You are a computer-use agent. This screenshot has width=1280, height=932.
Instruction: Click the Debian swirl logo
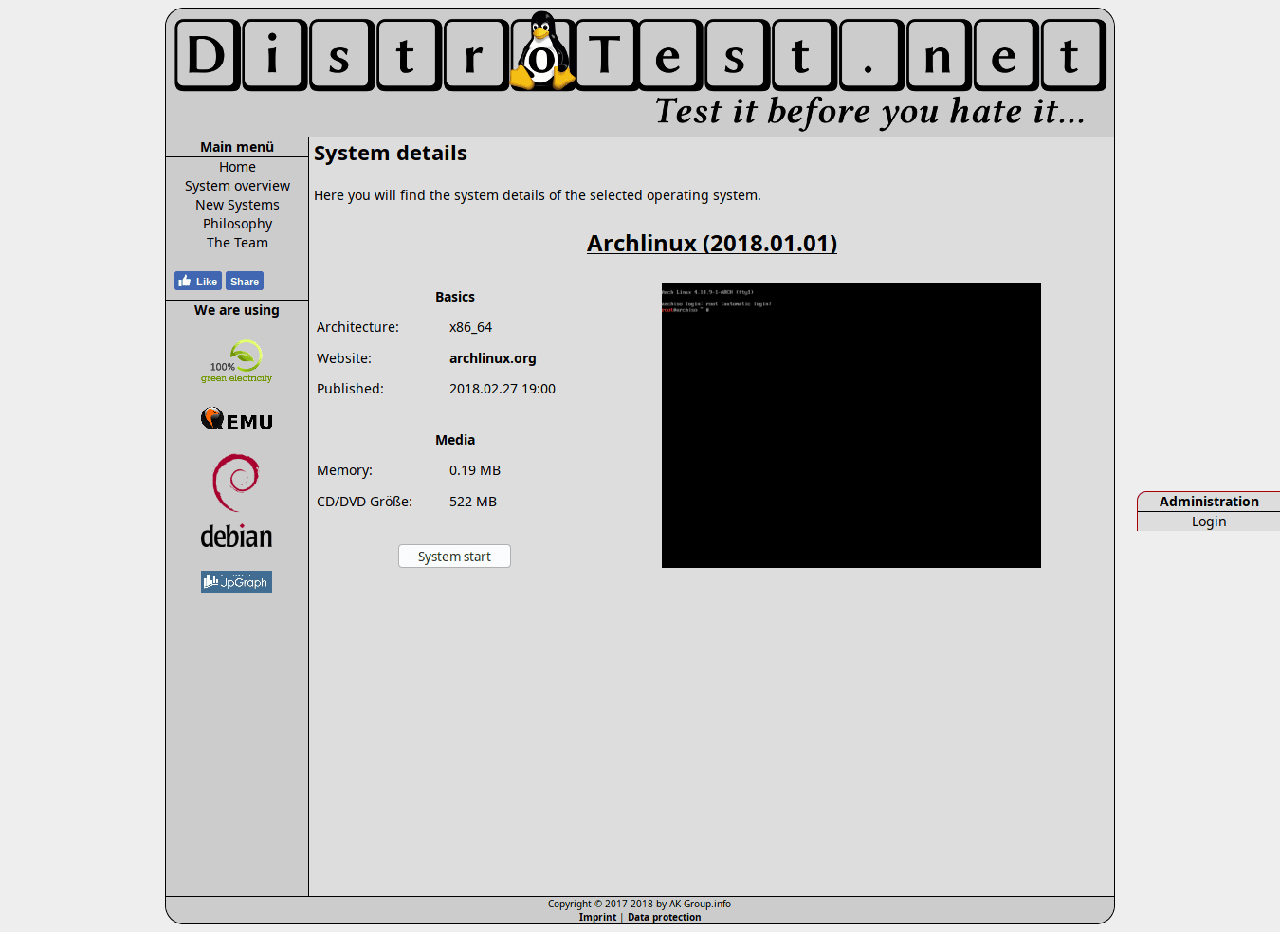236,500
